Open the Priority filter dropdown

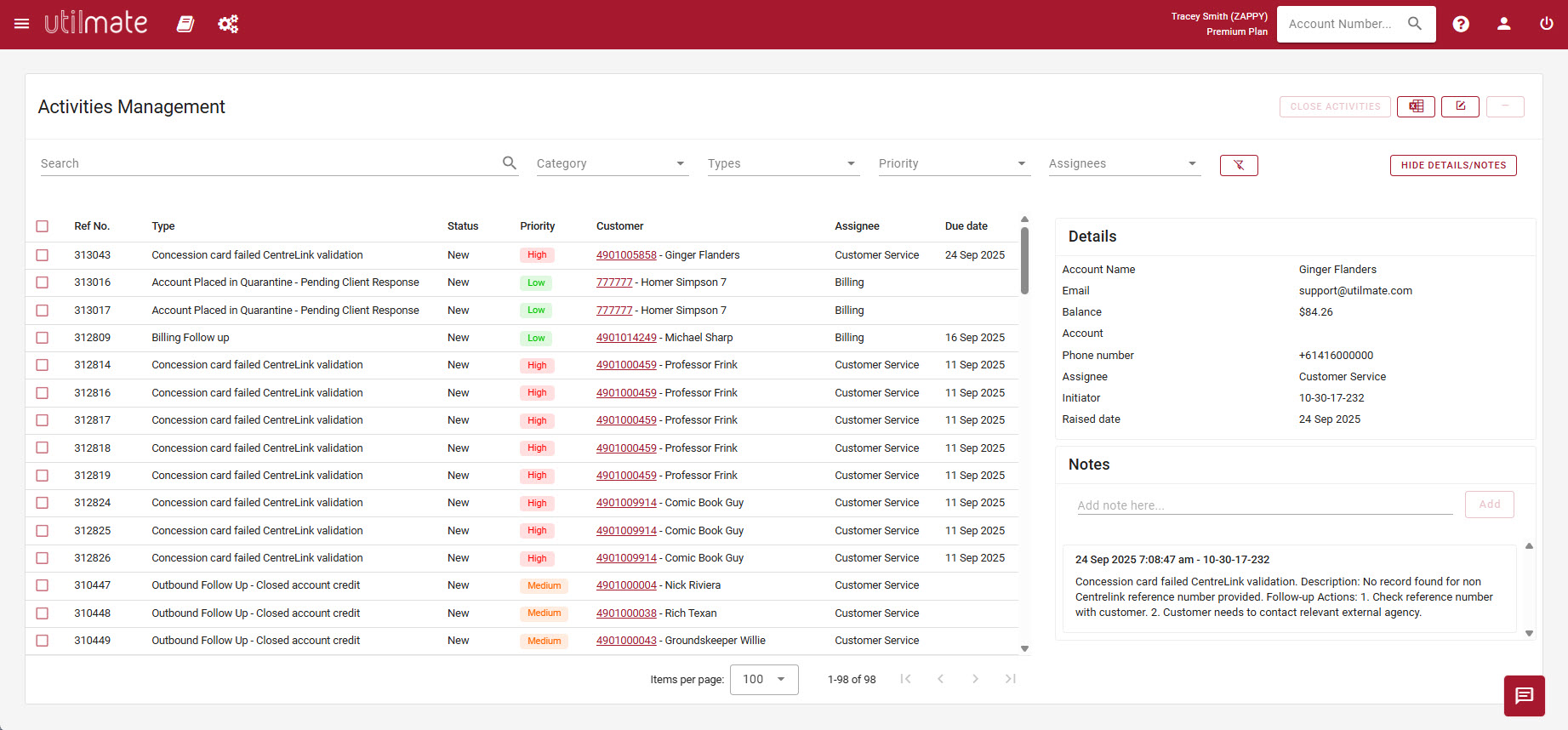click(953, 163)
